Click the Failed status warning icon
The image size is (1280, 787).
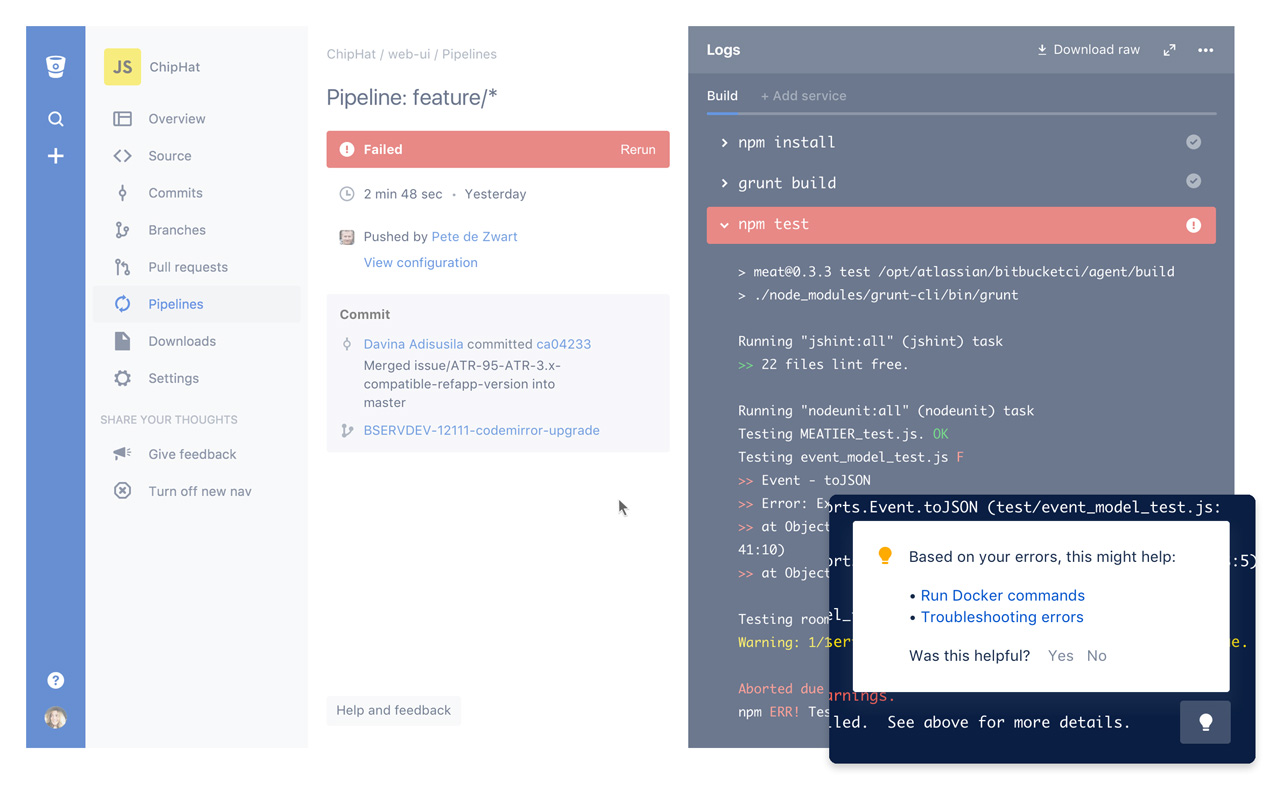tap(347, 149)
